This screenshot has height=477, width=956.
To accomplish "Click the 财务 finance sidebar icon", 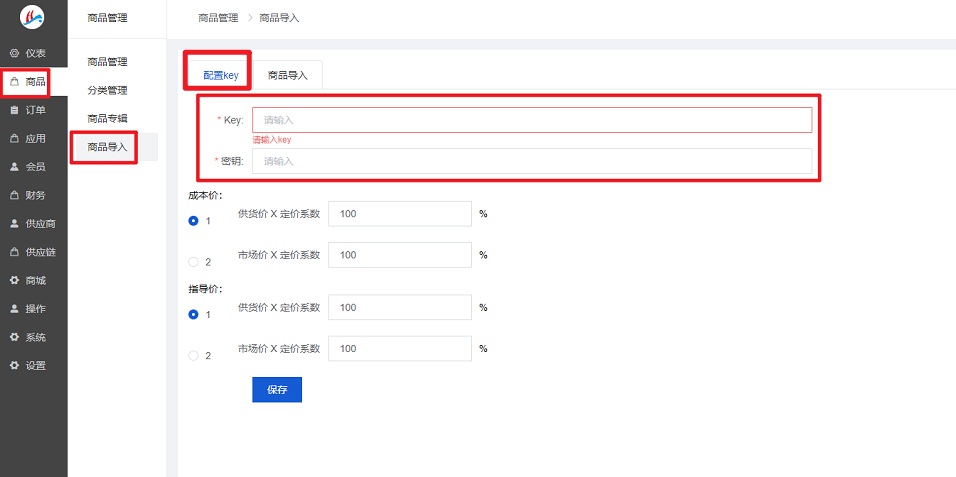I will pyautogui.click(x=15, y=196).
